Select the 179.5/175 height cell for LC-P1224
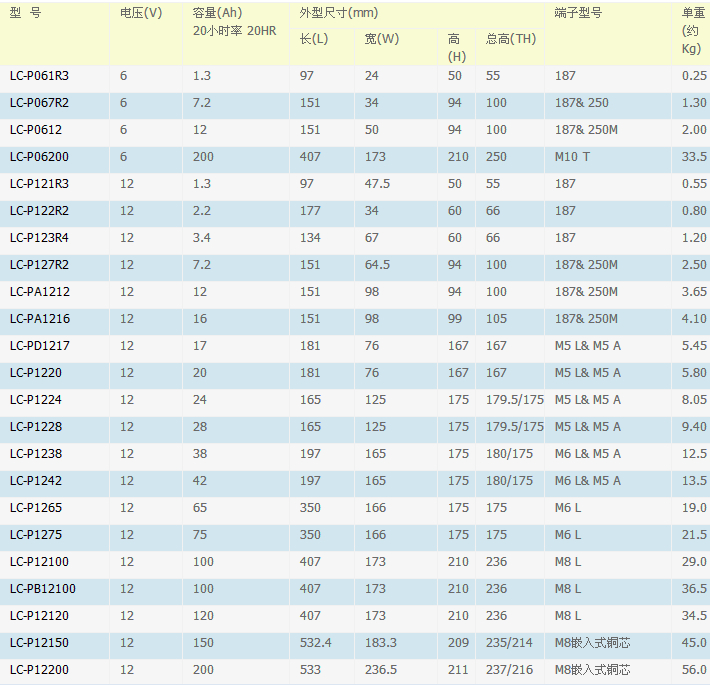This screenshot has height=685, width=710. (514, 400)
